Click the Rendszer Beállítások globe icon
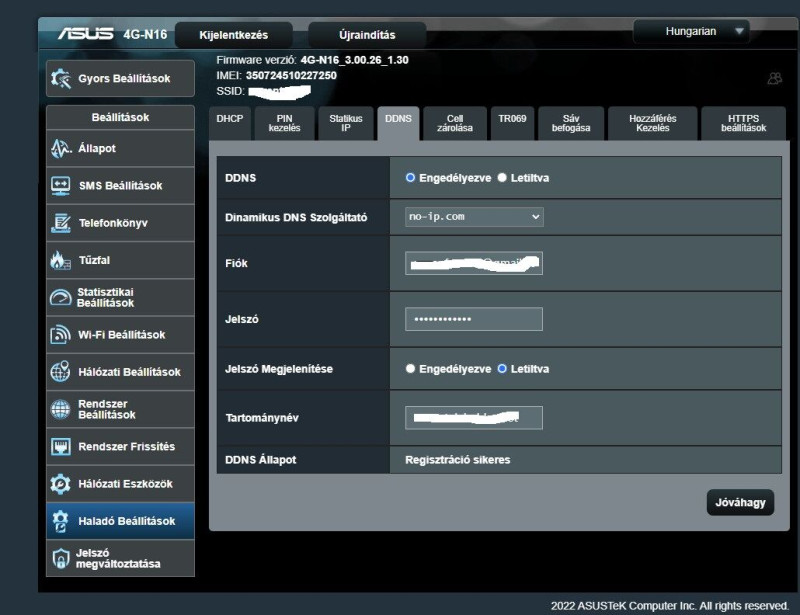This screenshot has width=800, height=615. pyautogui.click(x=61, y=409)
